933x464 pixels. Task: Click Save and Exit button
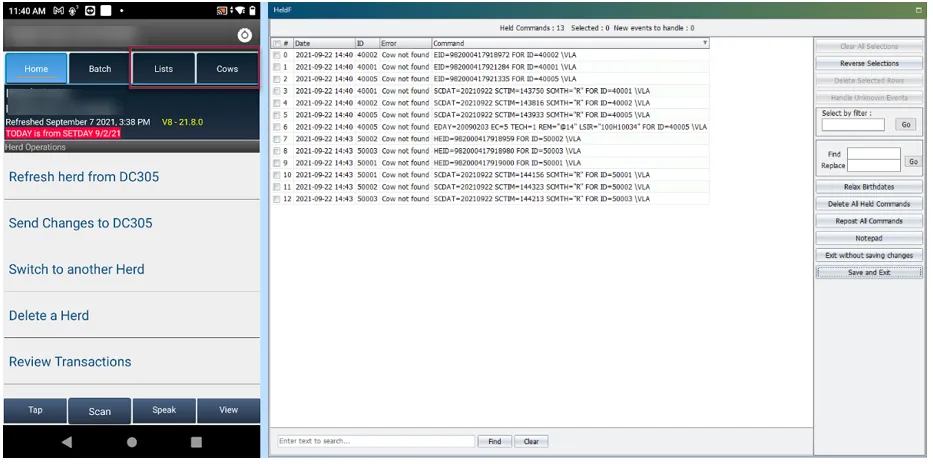[869, 272]
